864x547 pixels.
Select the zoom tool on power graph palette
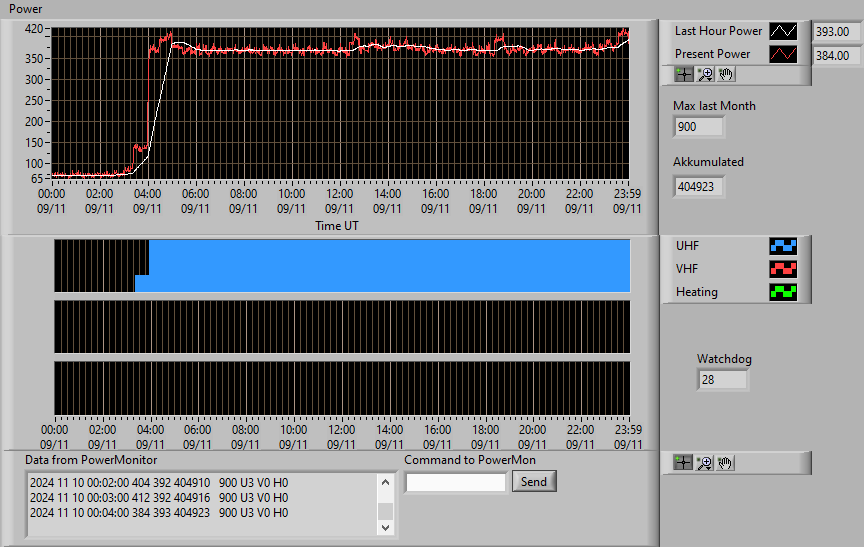(705, 74)
